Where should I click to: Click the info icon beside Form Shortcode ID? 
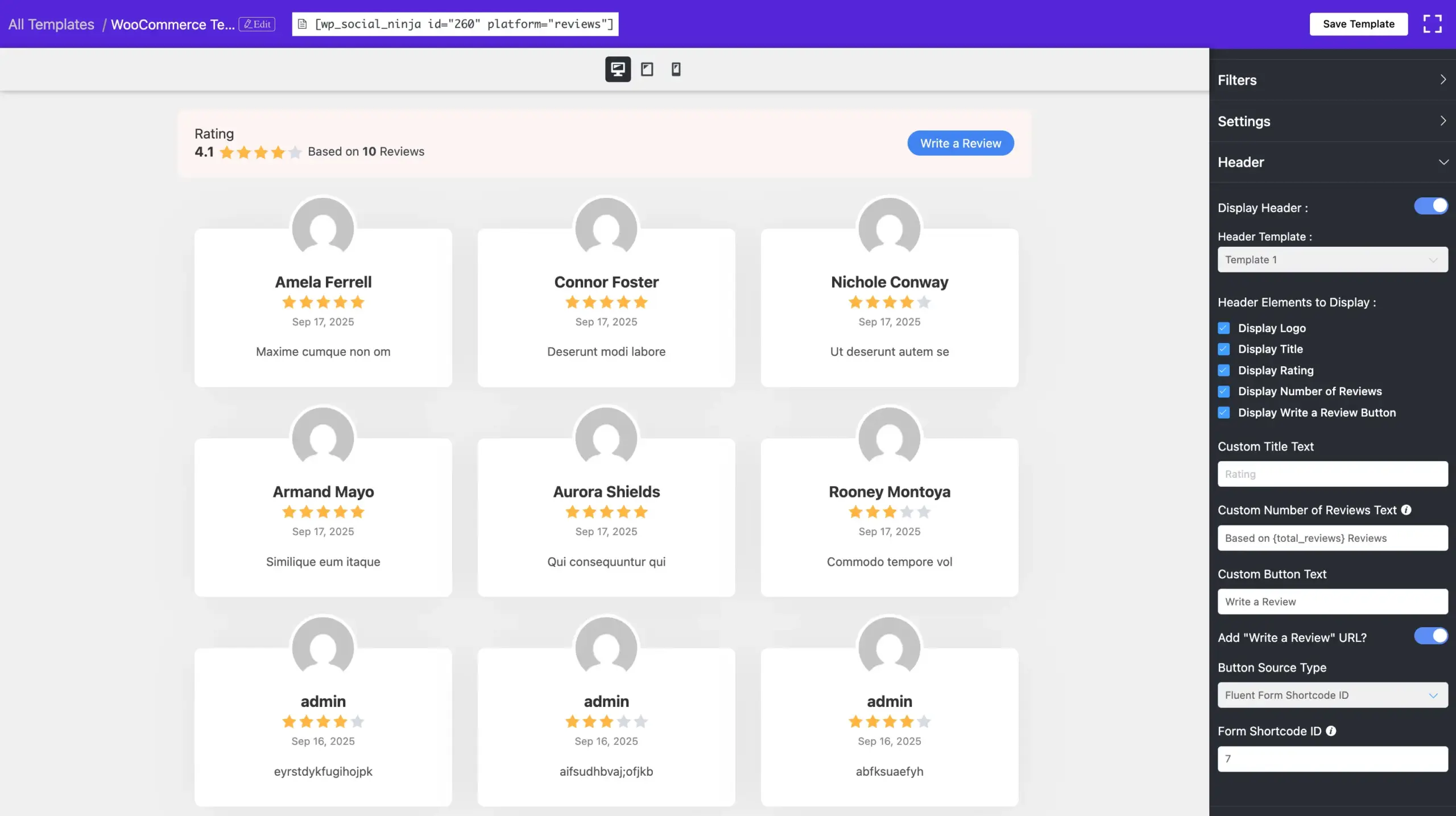tap(1330, 731)
